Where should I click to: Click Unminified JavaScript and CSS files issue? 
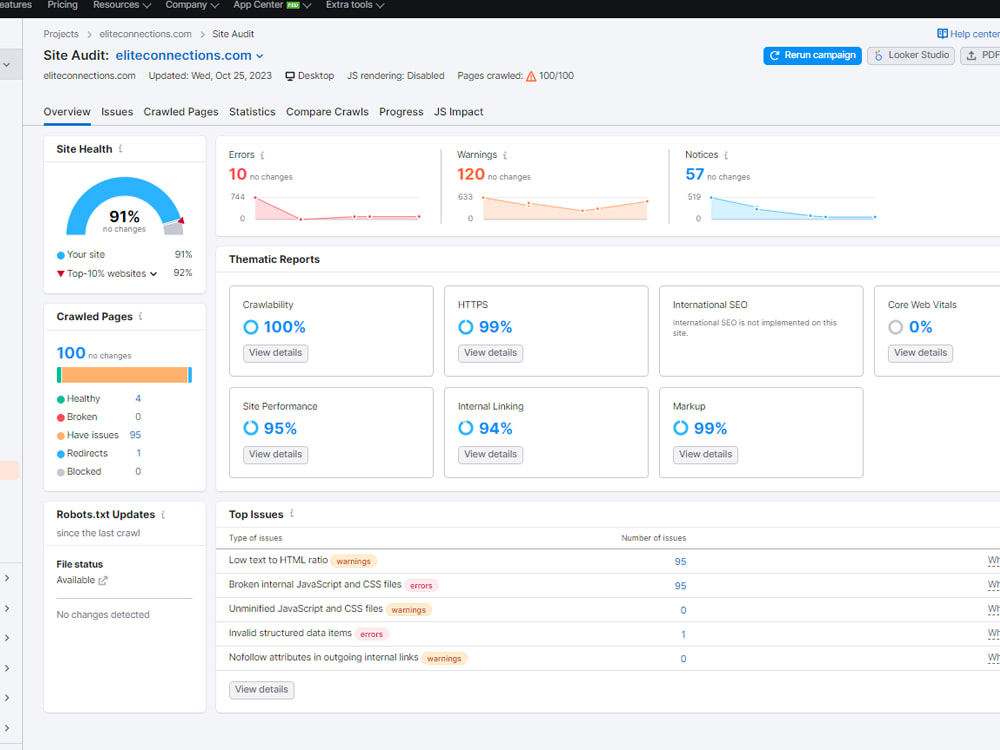[305, 608]
